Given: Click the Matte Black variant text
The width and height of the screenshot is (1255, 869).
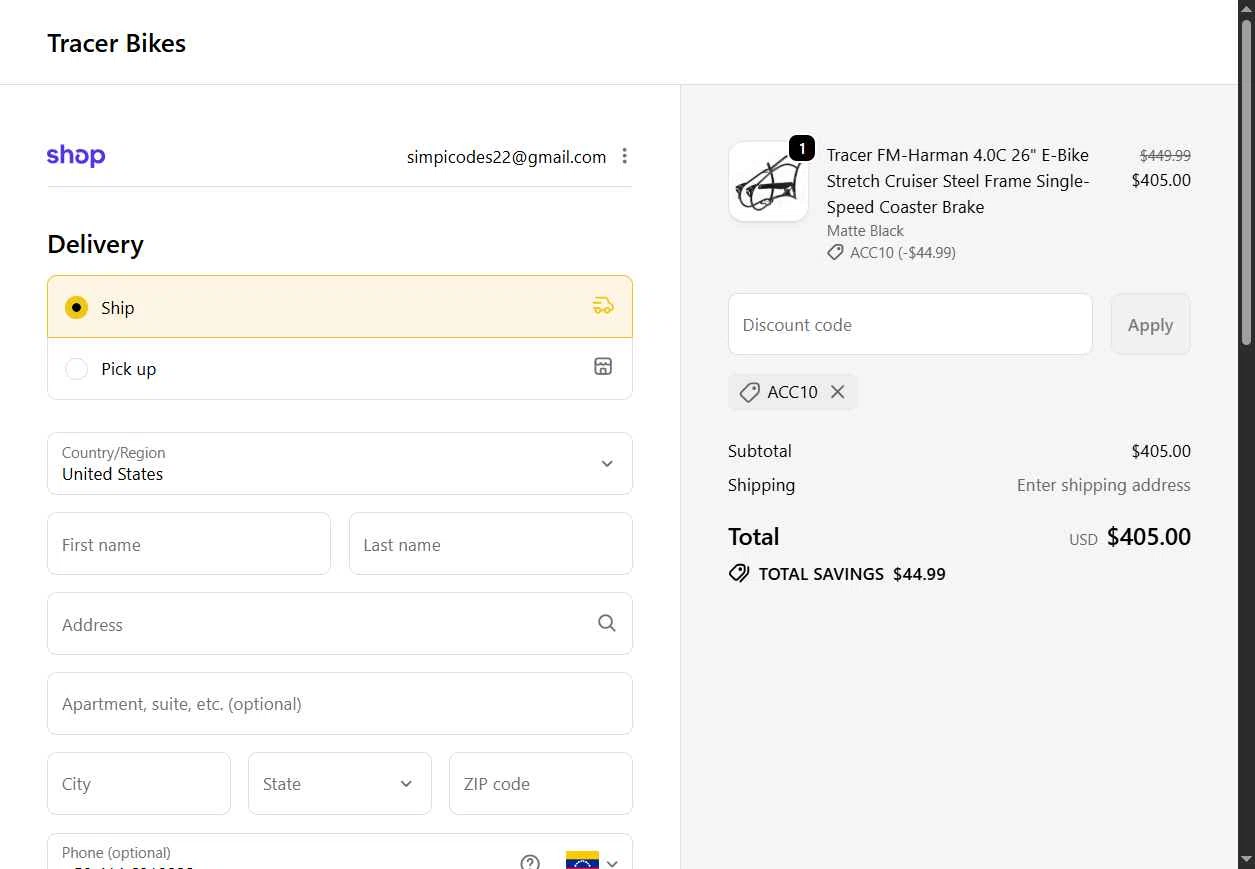Looking at the screenshot, I should click(x=865, y=231).
